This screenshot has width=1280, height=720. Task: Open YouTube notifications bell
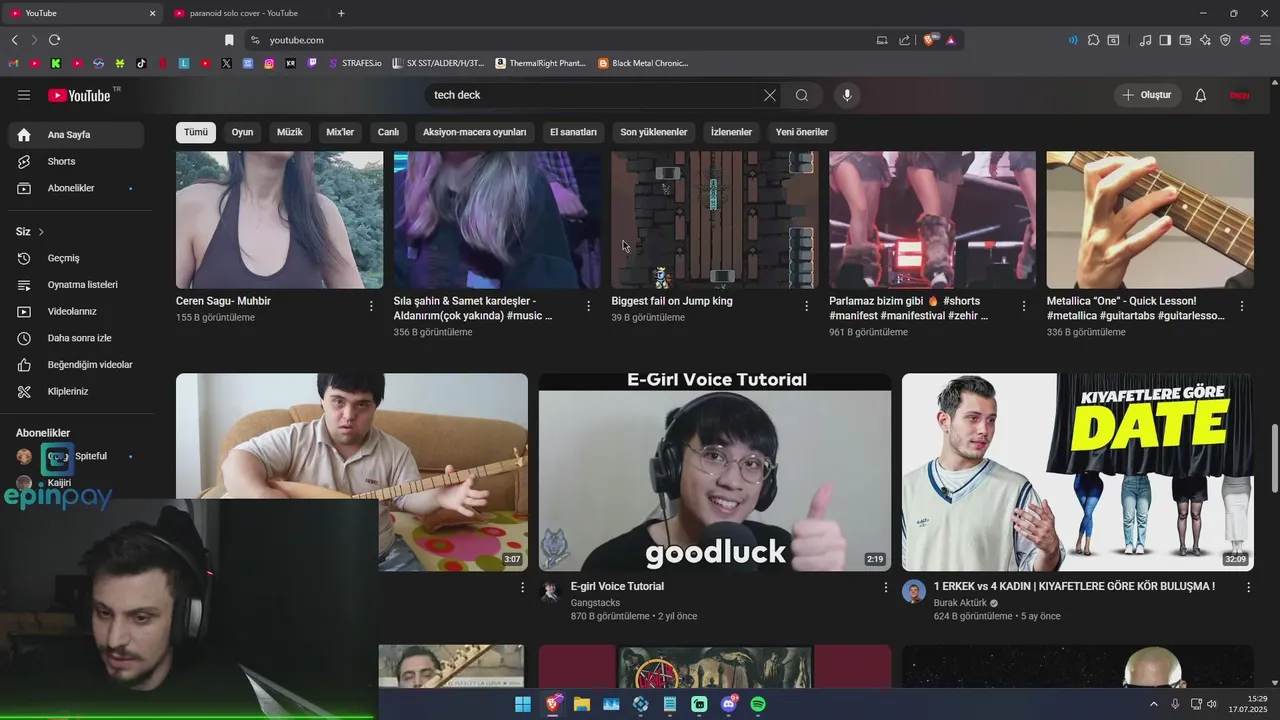click(1200, 95)
